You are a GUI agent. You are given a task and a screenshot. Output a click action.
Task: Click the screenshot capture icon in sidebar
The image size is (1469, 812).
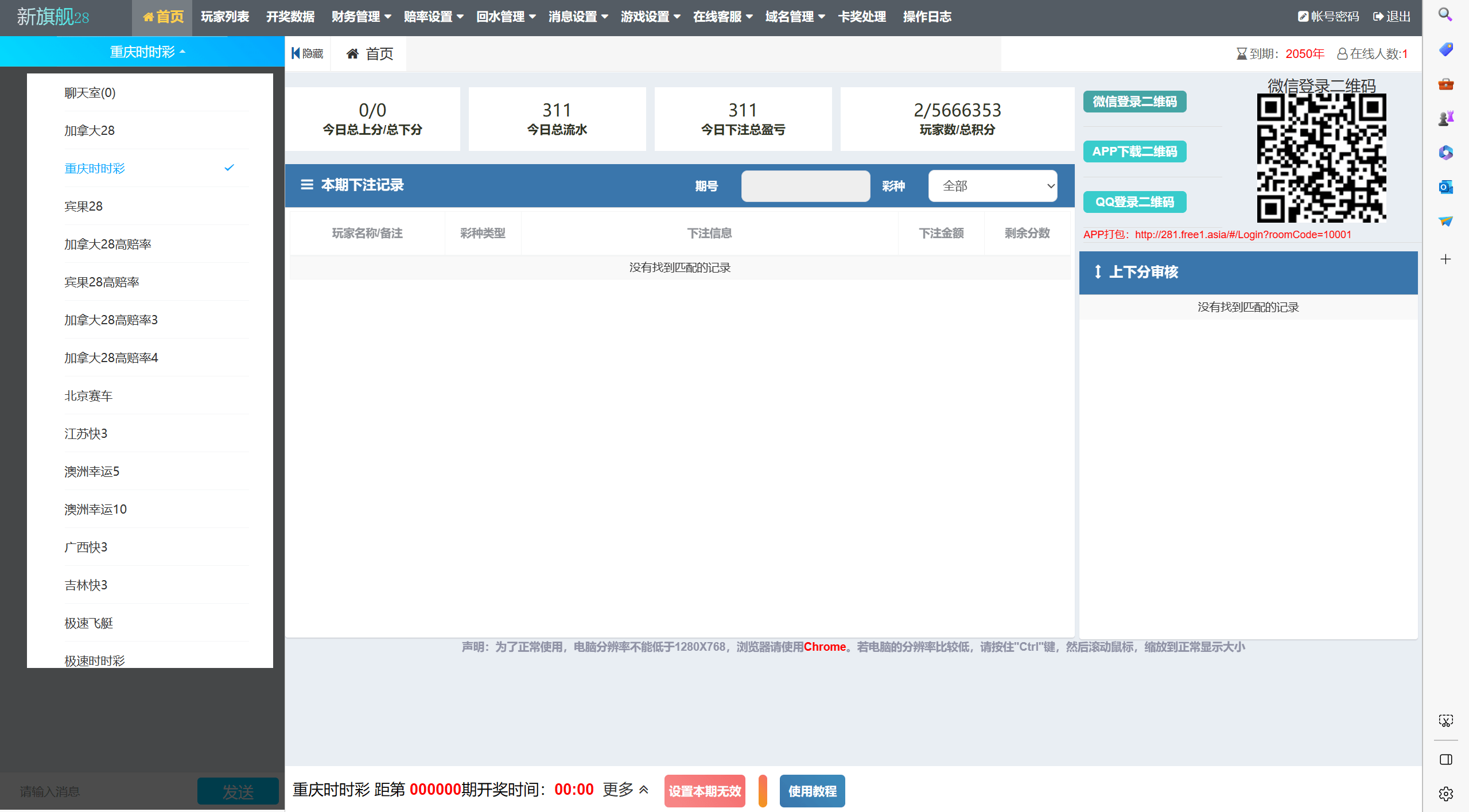click(x=1445, y=721)
